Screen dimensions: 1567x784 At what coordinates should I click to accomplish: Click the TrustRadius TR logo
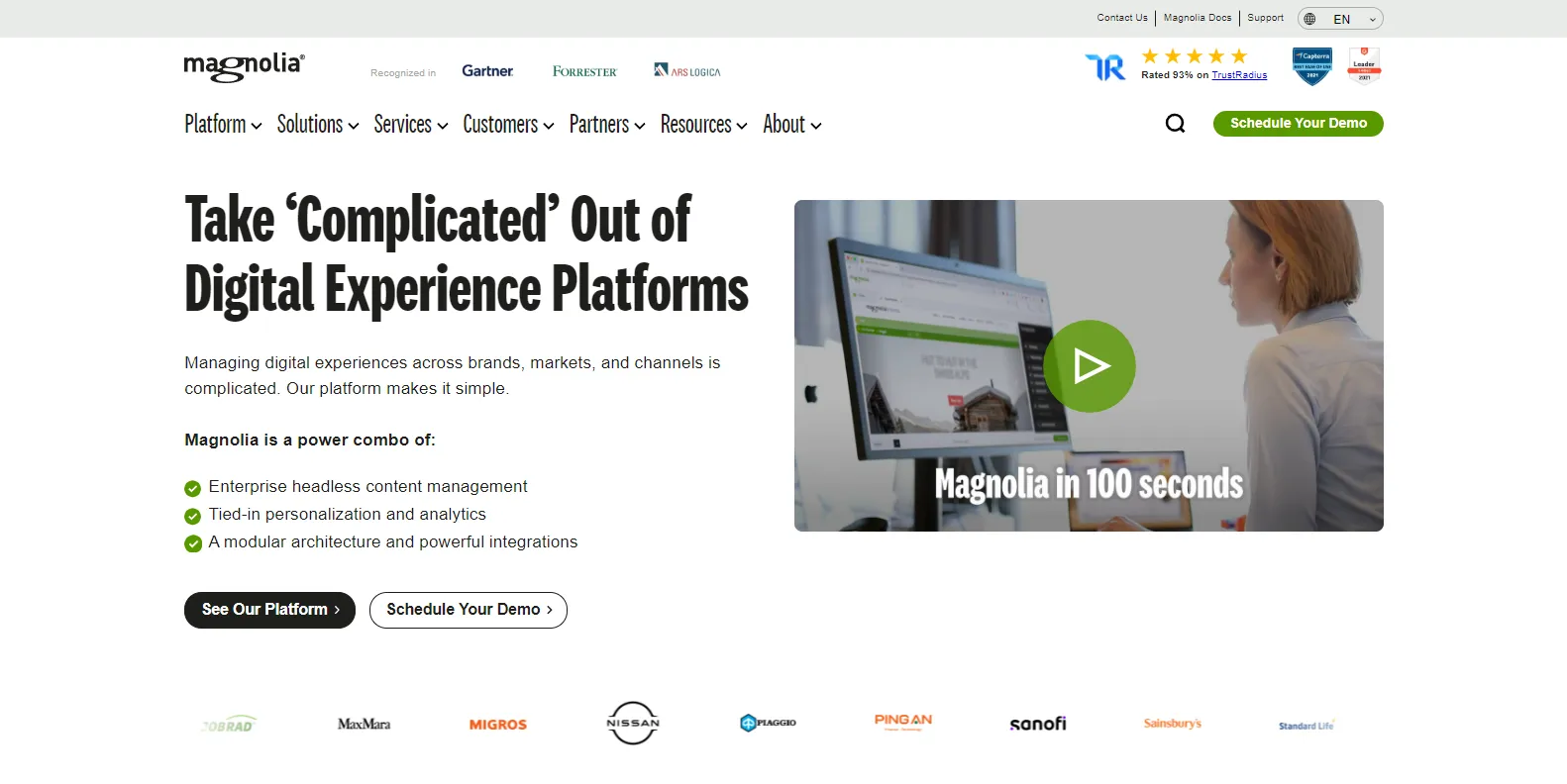pyautogui.click(x=1105, y=67)
